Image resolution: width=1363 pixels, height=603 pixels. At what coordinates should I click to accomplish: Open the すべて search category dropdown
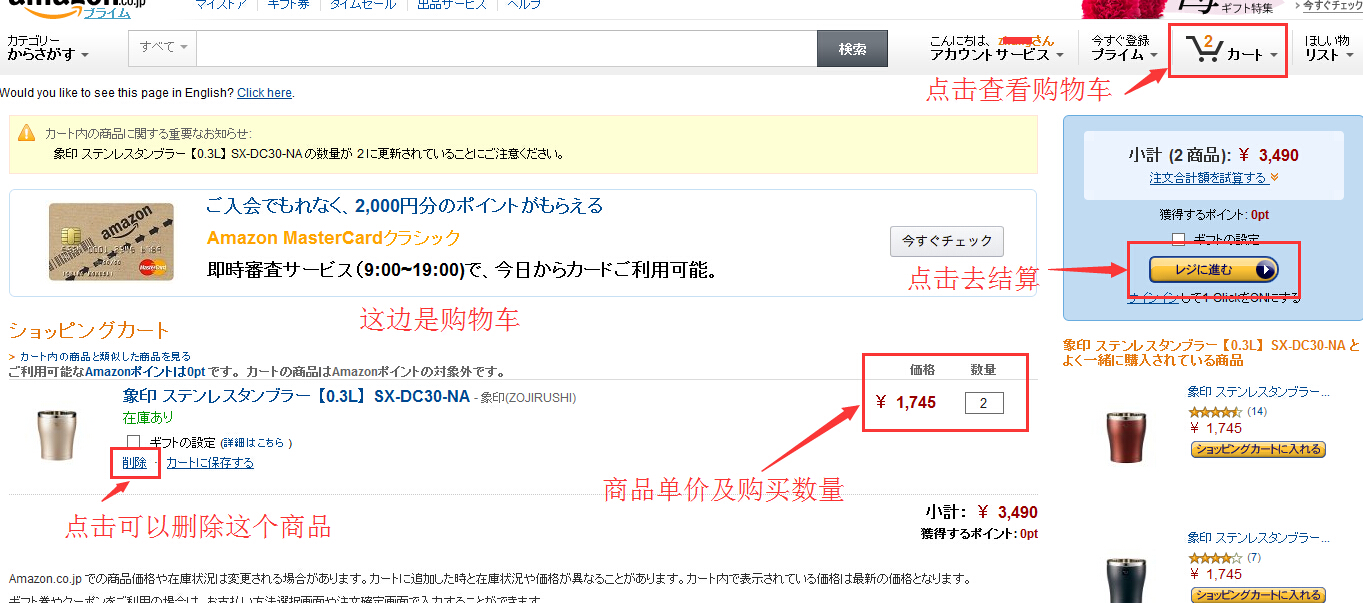(x=164, y=48)
